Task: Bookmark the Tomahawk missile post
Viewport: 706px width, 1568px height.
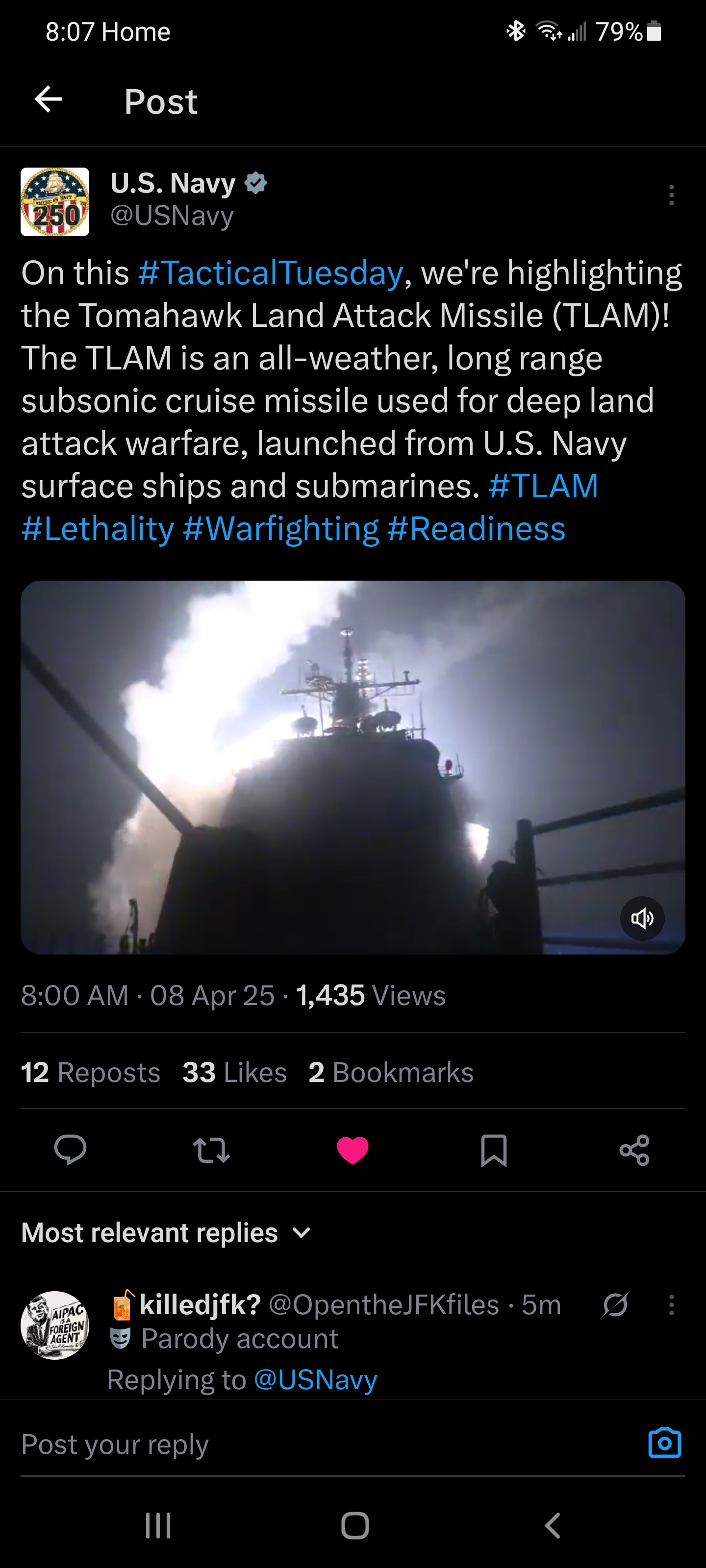Action: coord(493,1150)
